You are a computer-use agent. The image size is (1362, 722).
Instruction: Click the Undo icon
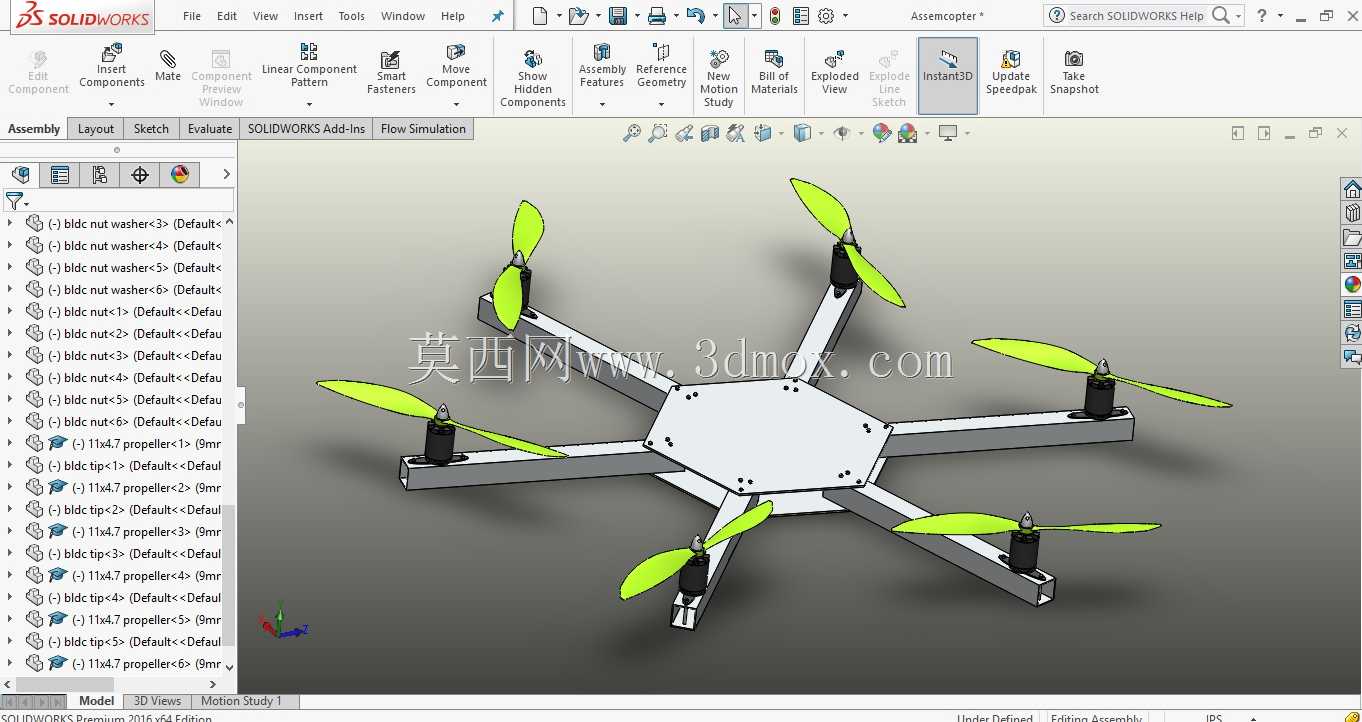tap(696, 16)
